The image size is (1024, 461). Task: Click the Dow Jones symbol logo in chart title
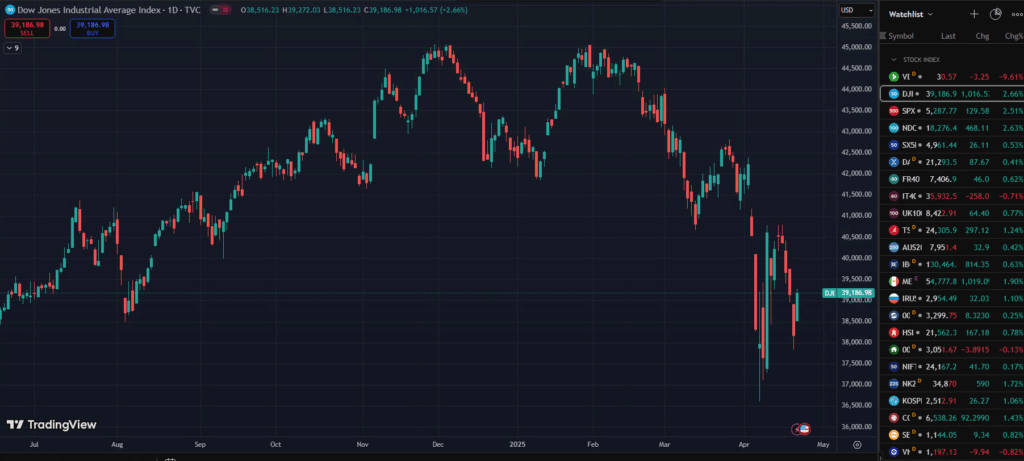click(9, 10)
